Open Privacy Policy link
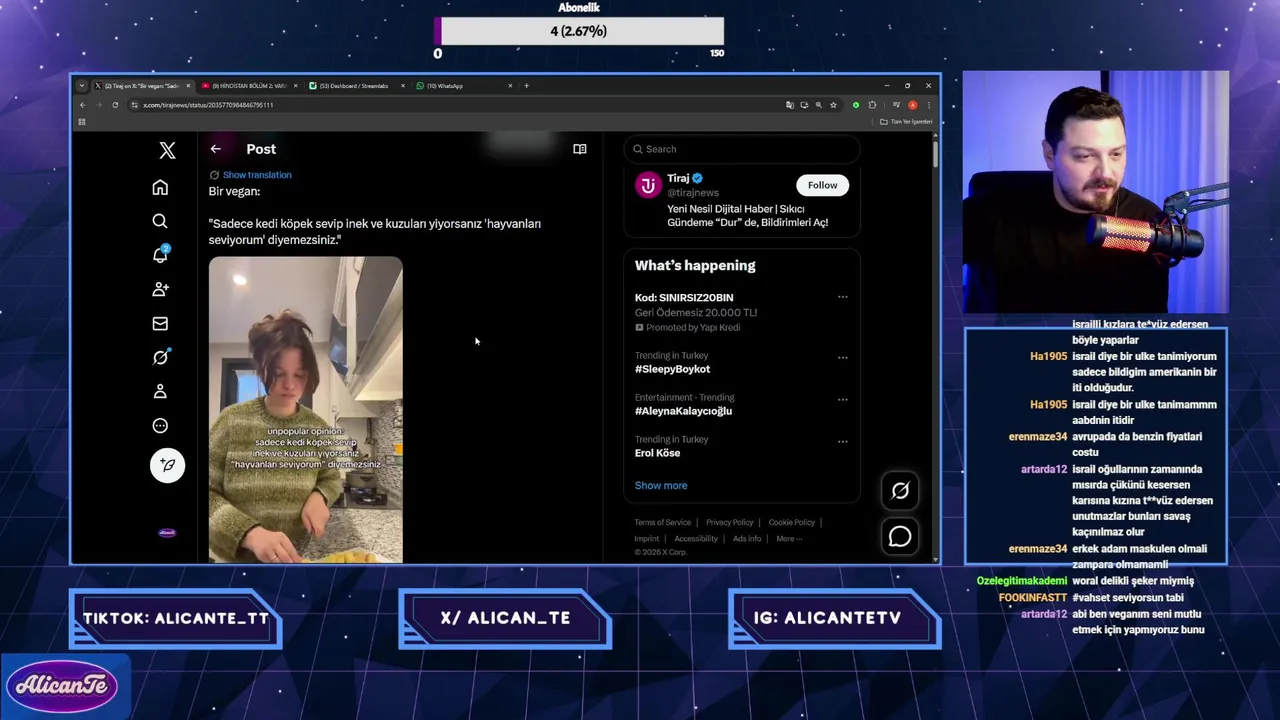 pos(729,522)
